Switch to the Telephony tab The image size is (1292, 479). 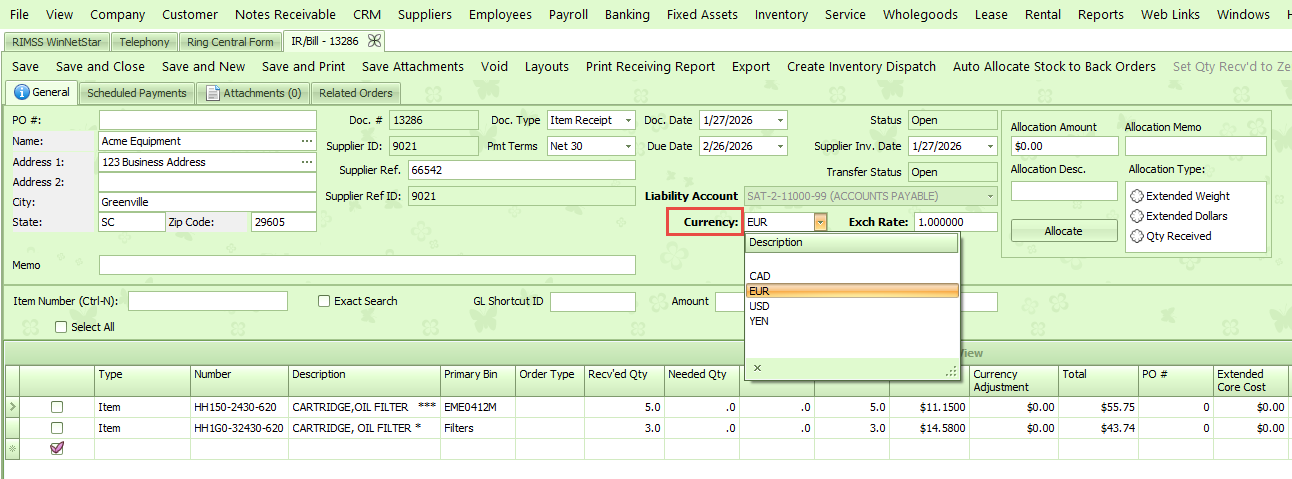[x=144, y=42]
